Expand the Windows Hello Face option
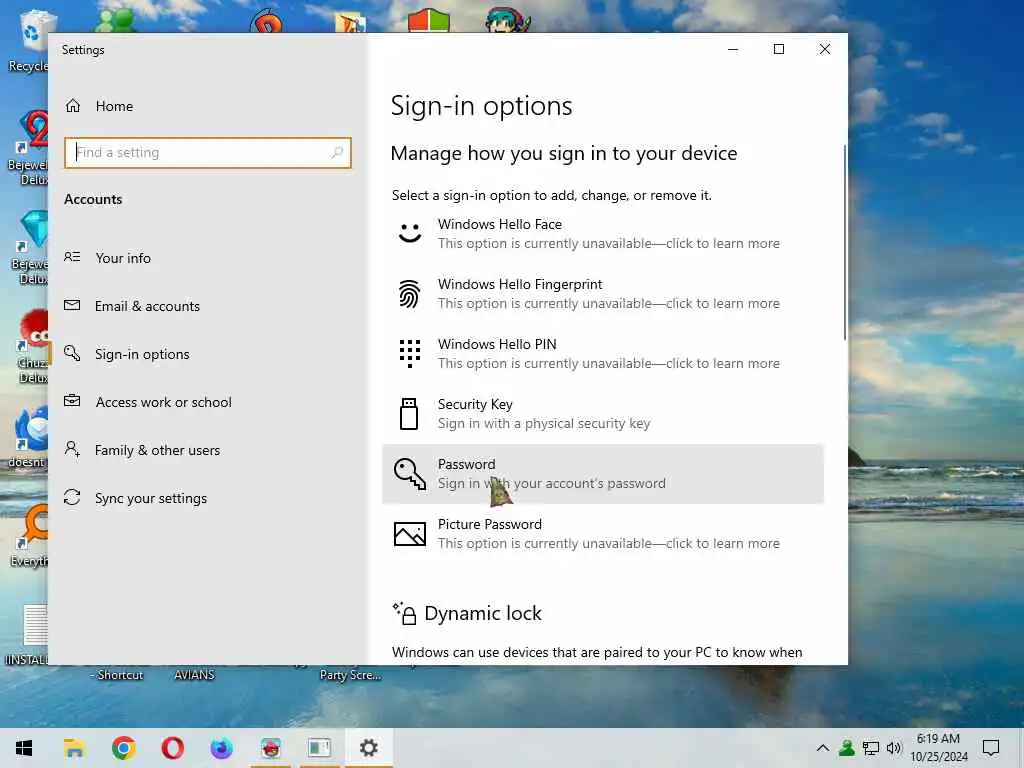 (x=603, y=234)
